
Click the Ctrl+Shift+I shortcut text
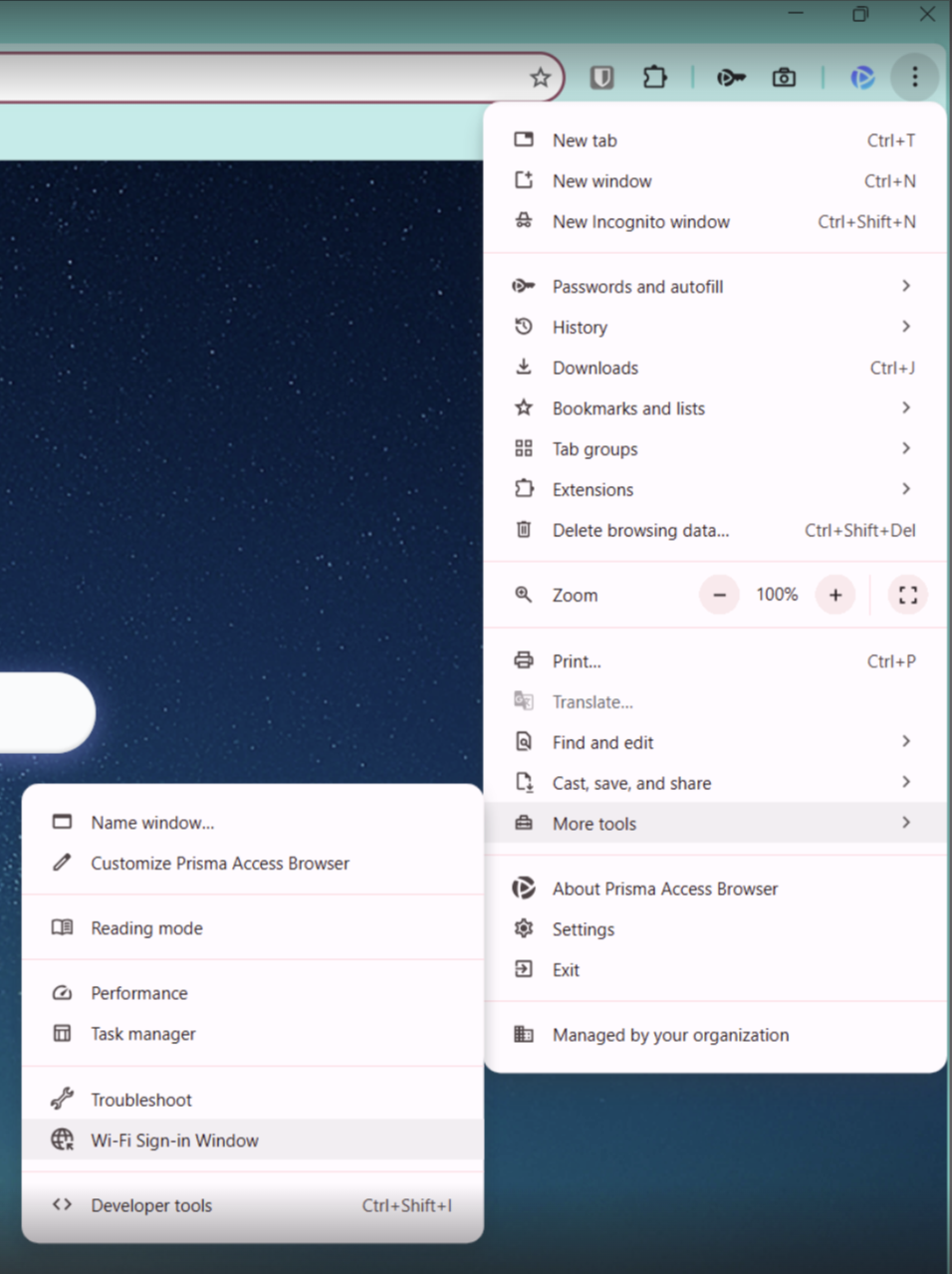pyautogui.click(x=406, y=1205)
